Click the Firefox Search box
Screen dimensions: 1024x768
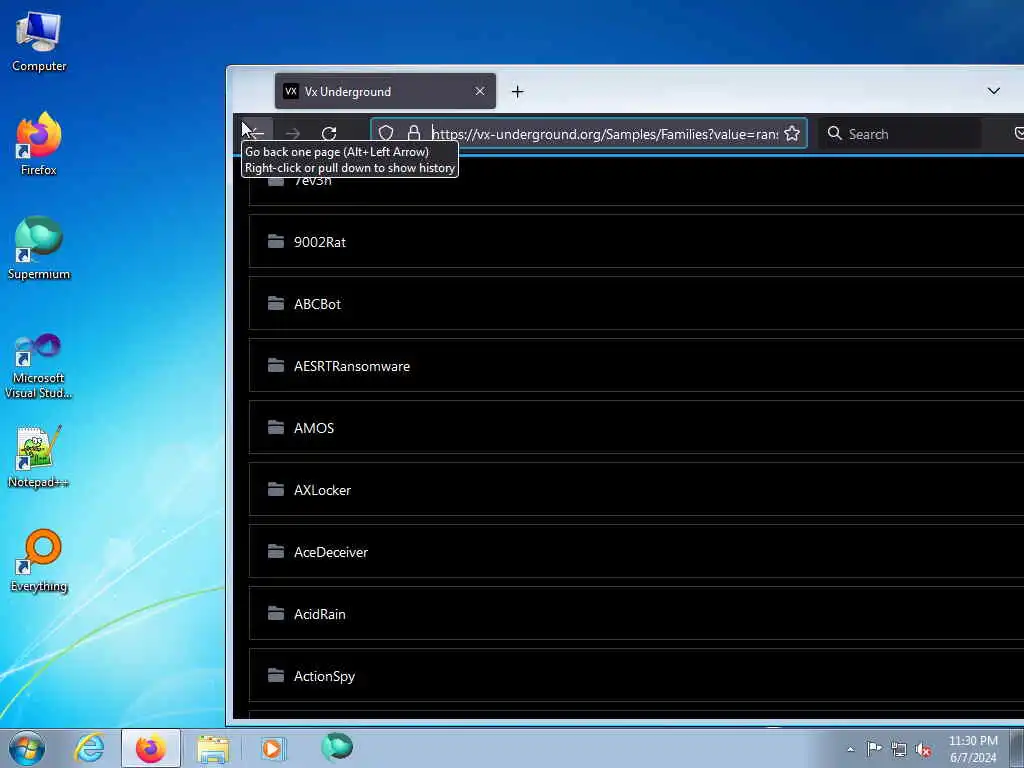899,134
